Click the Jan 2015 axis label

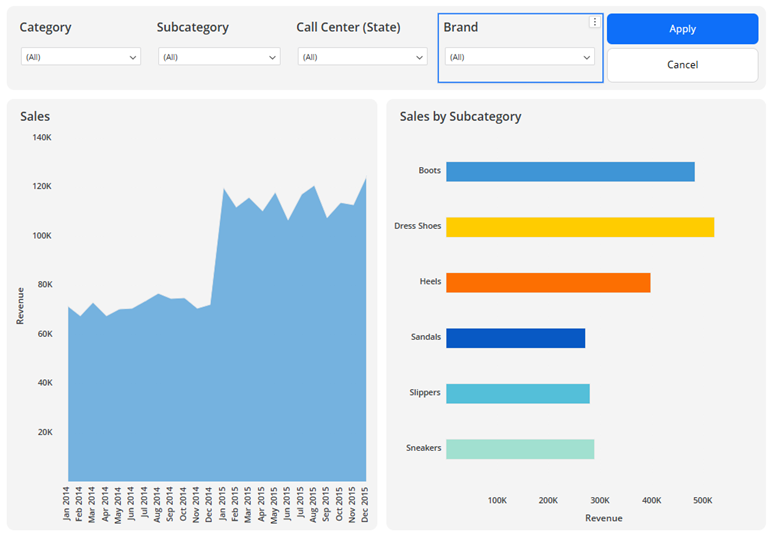click(223, 503)
